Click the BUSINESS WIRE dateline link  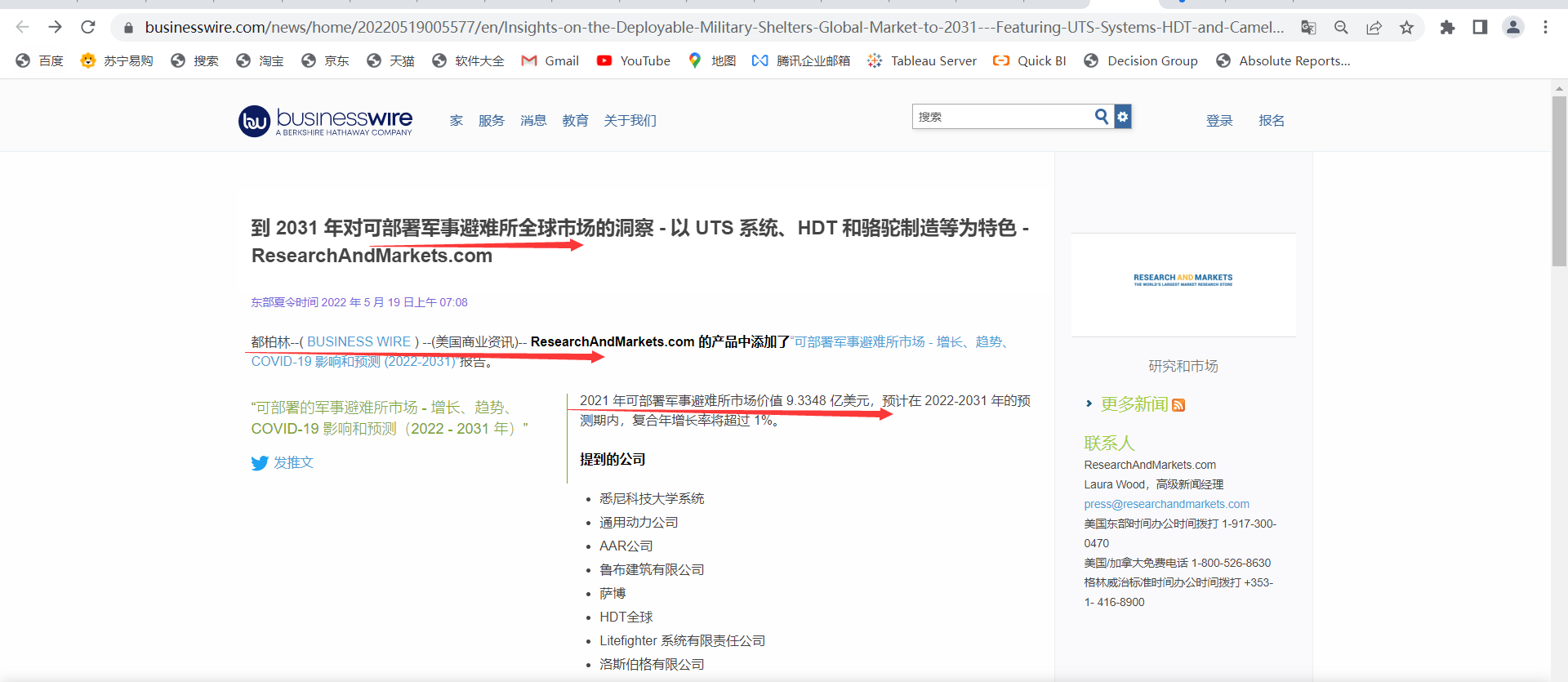(x=359, y=341)
